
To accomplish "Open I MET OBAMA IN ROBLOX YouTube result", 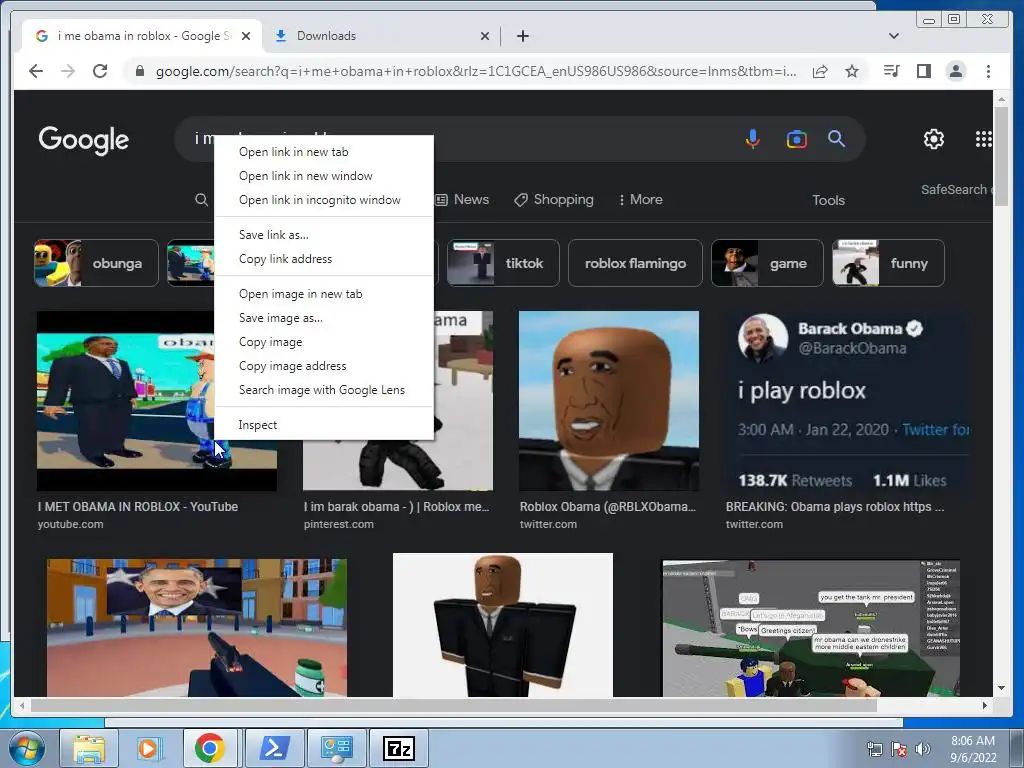I will pos(138,507).
